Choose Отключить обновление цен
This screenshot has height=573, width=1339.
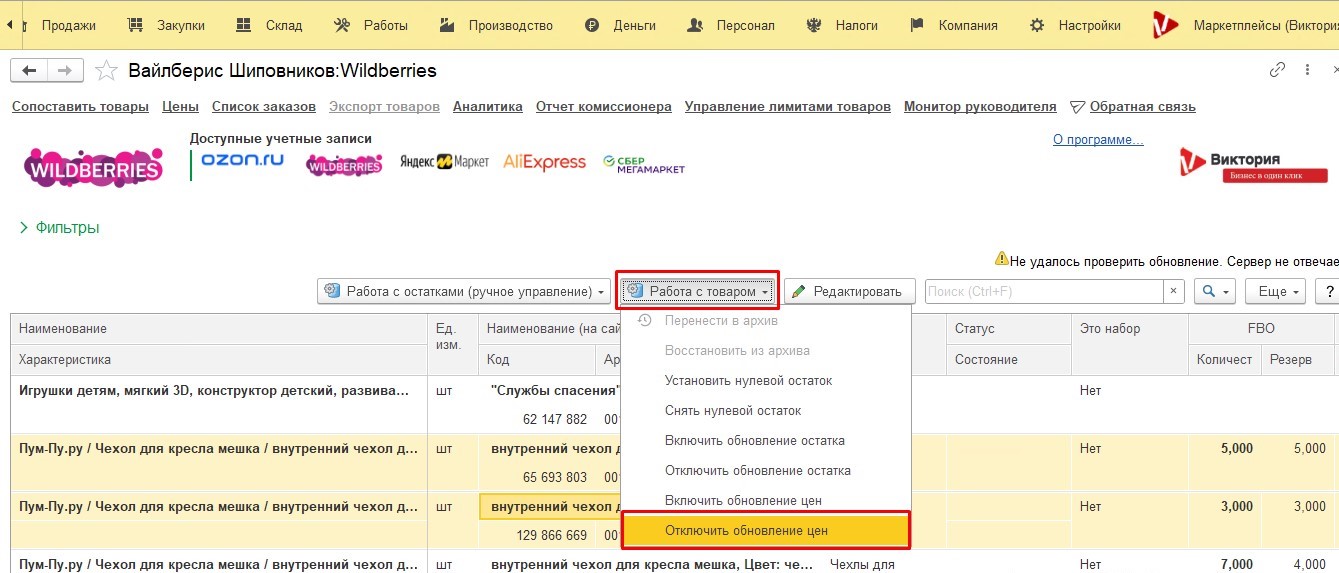point(766,530)
